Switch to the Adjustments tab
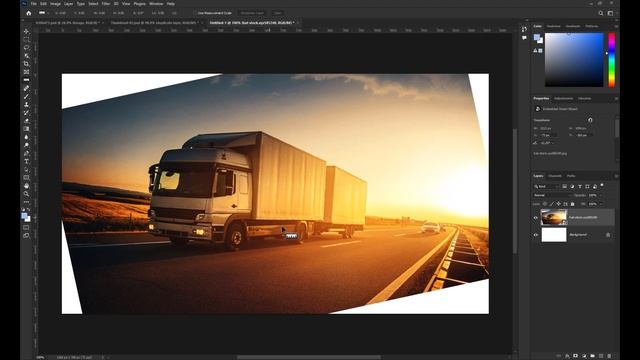640x360 pixels. click(x=564, y=98)
